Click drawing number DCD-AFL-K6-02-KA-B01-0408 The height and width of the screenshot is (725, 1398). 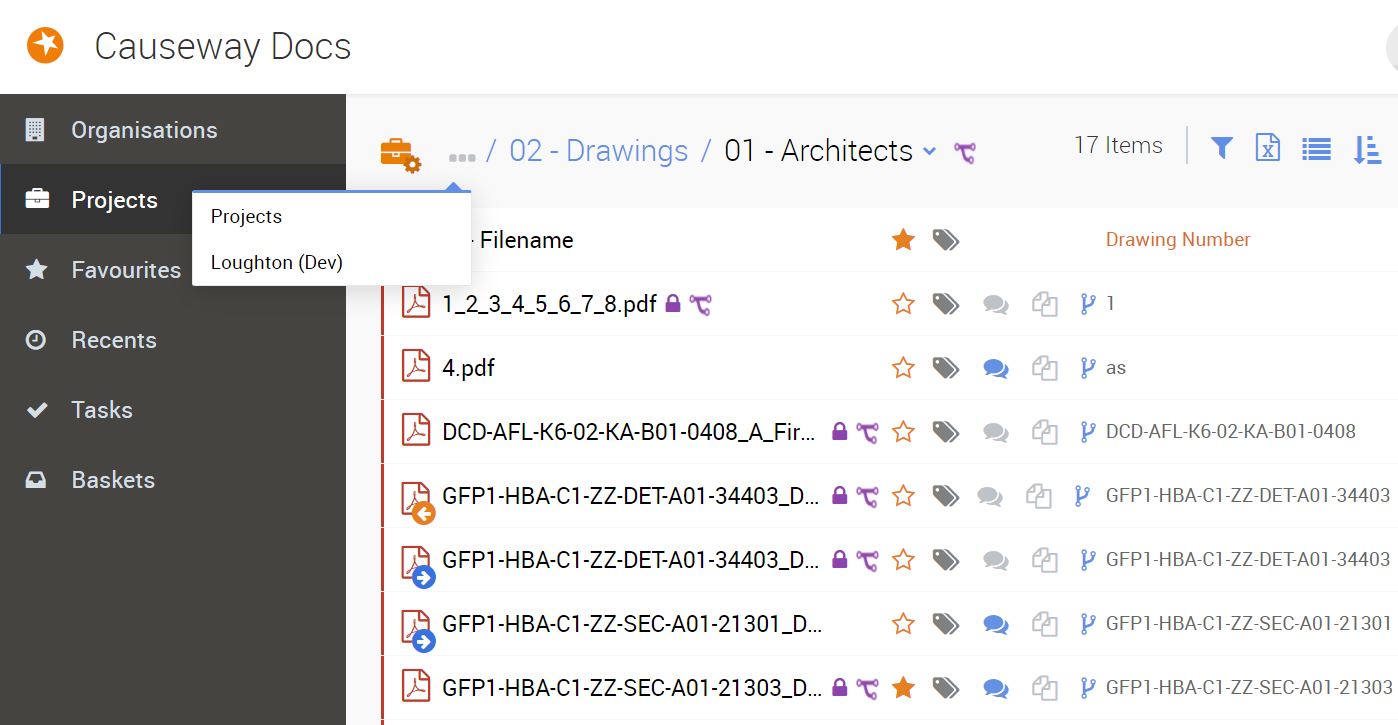tap(1231, 432)
